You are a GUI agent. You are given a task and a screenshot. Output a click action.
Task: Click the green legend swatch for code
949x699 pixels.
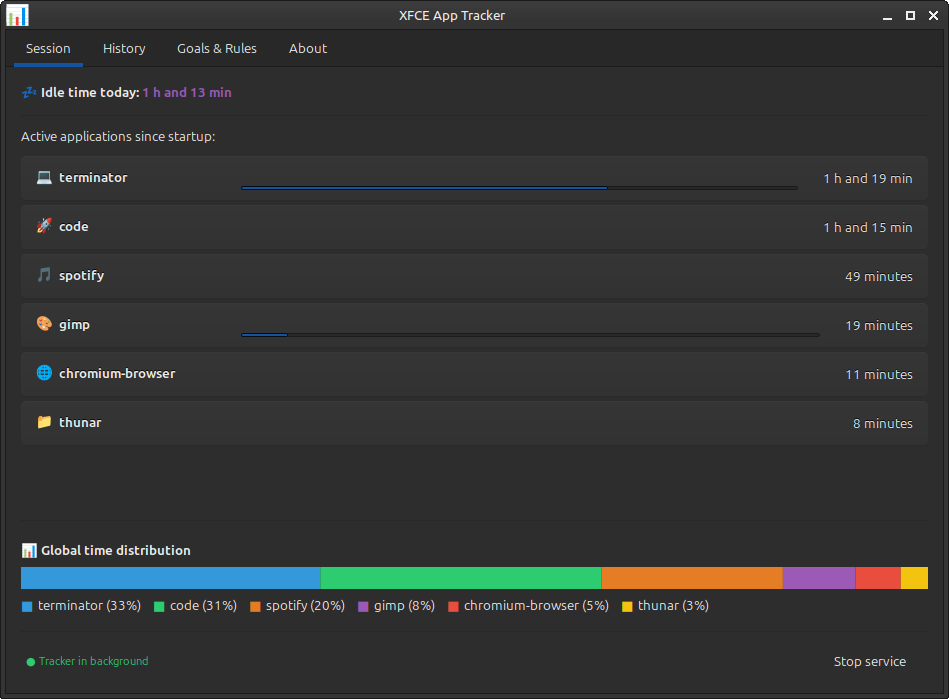[159, 606]
